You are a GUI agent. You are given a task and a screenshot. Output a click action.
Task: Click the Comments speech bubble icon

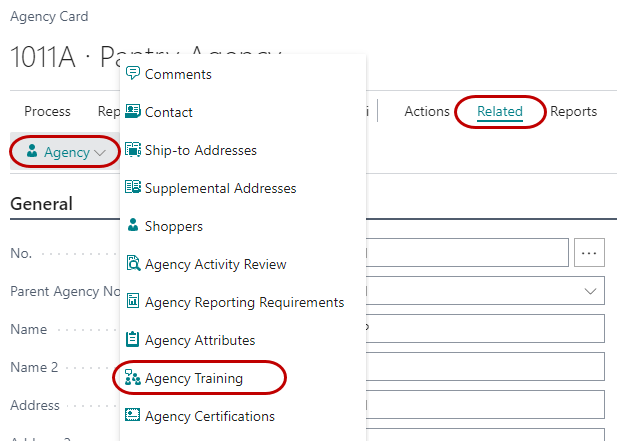tap(132, 74)
